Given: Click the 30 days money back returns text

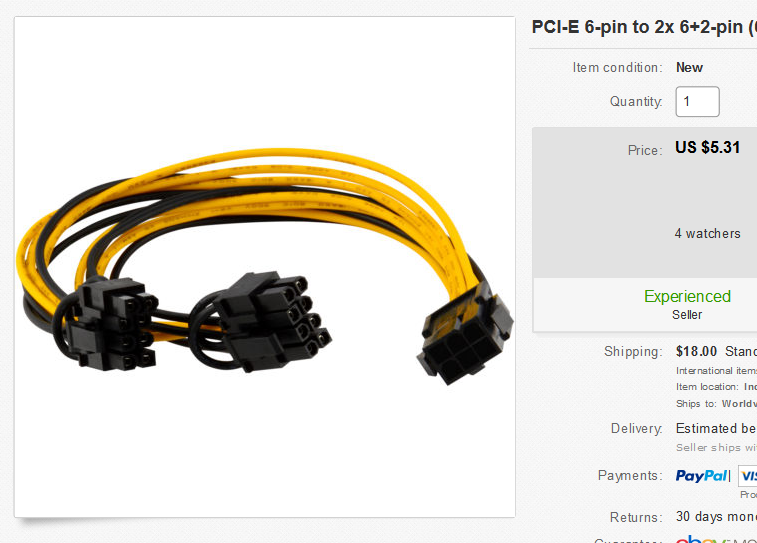Looking at the screenshot, I should coord(716,517).
